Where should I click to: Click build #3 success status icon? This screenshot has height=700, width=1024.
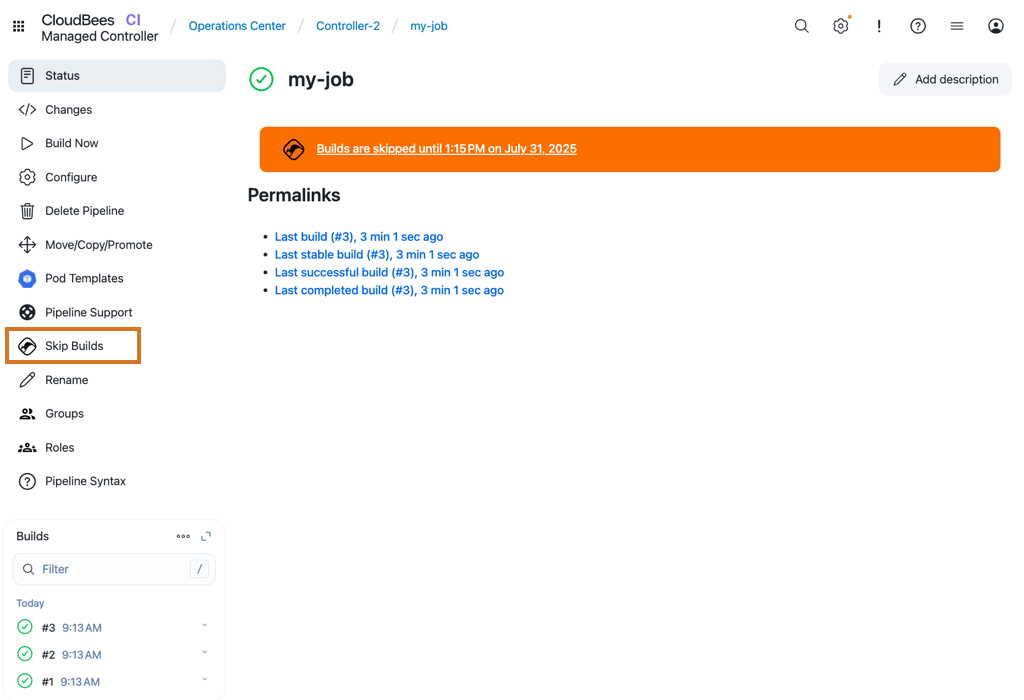pos(25,627)
